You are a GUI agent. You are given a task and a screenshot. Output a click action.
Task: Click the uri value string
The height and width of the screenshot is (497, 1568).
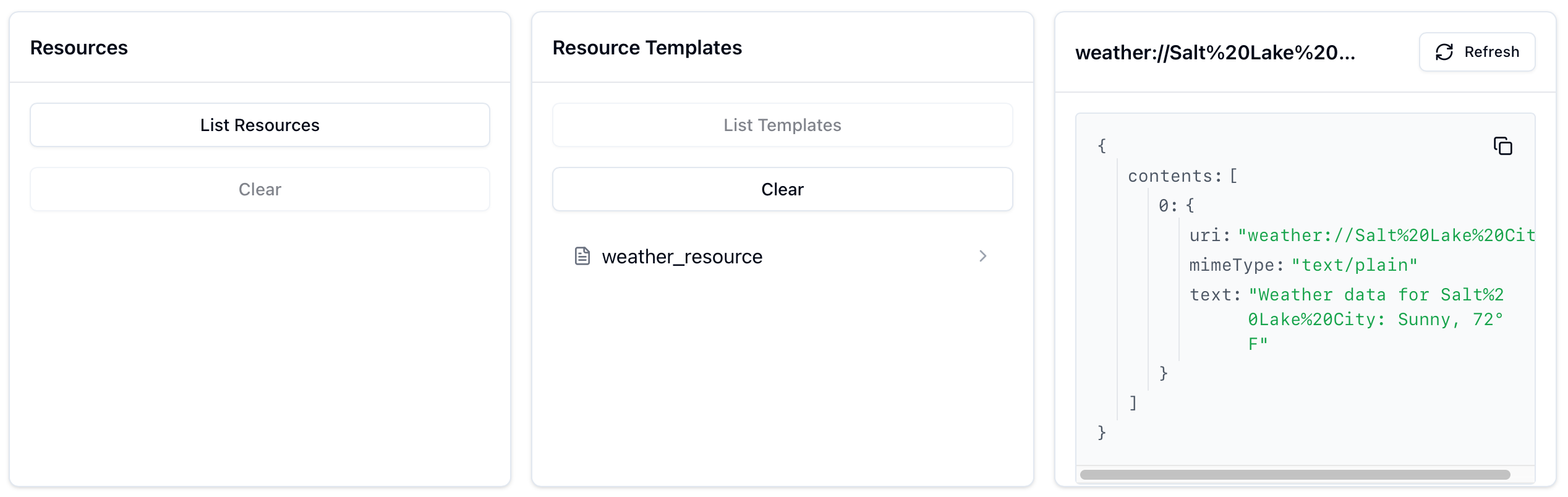pos(1386,236)
